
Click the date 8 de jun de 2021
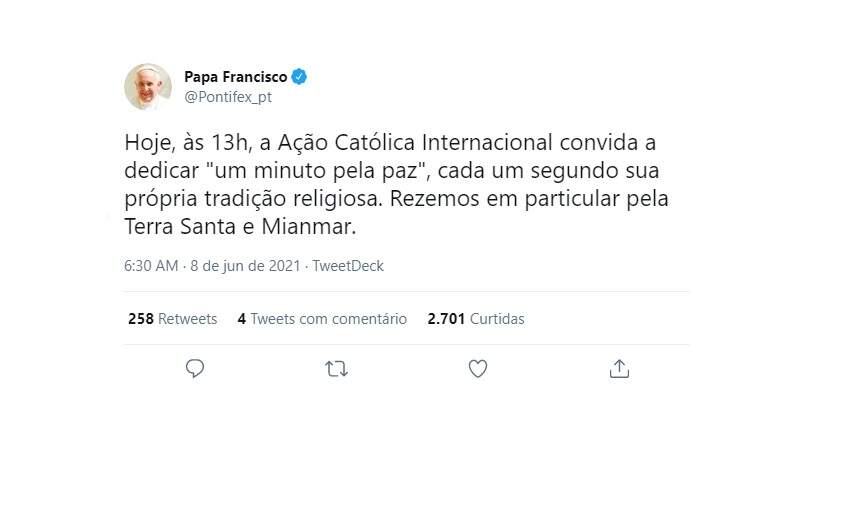click(x=245, y=266)
